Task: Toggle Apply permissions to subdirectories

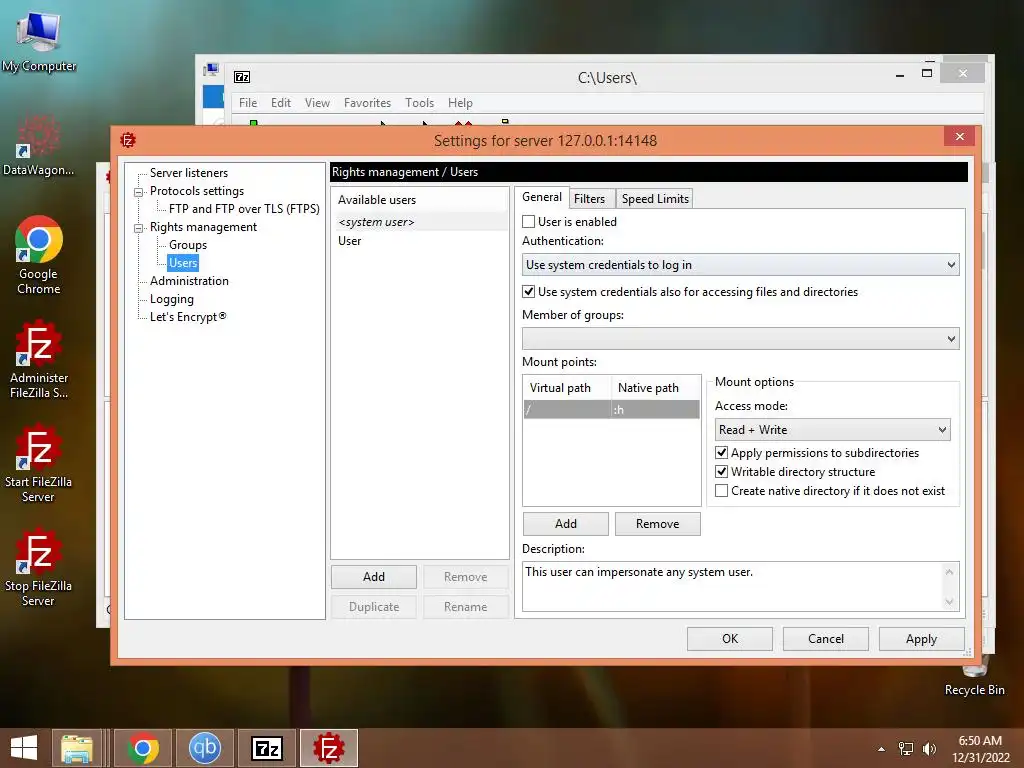Action: click(722, 453)
